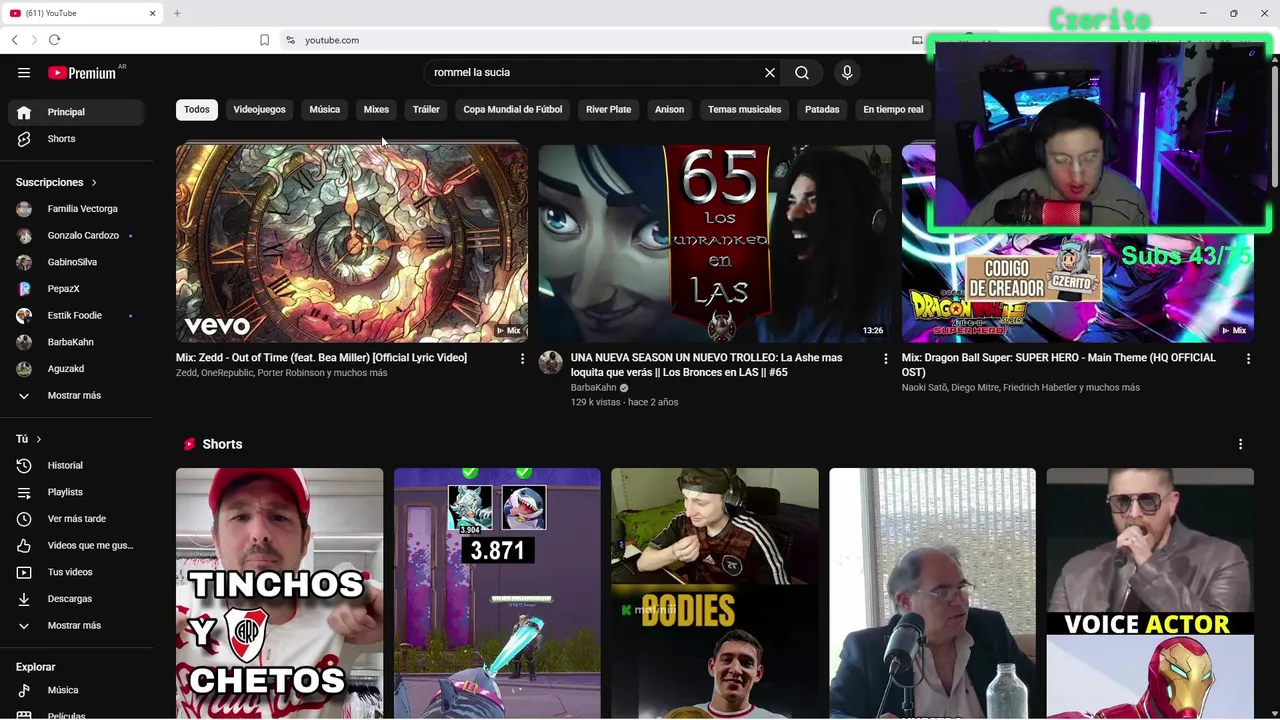The height and width of the screenshot is (720, 1280).
Task: Select the Todos filter chip
Action: pos(197,109)
